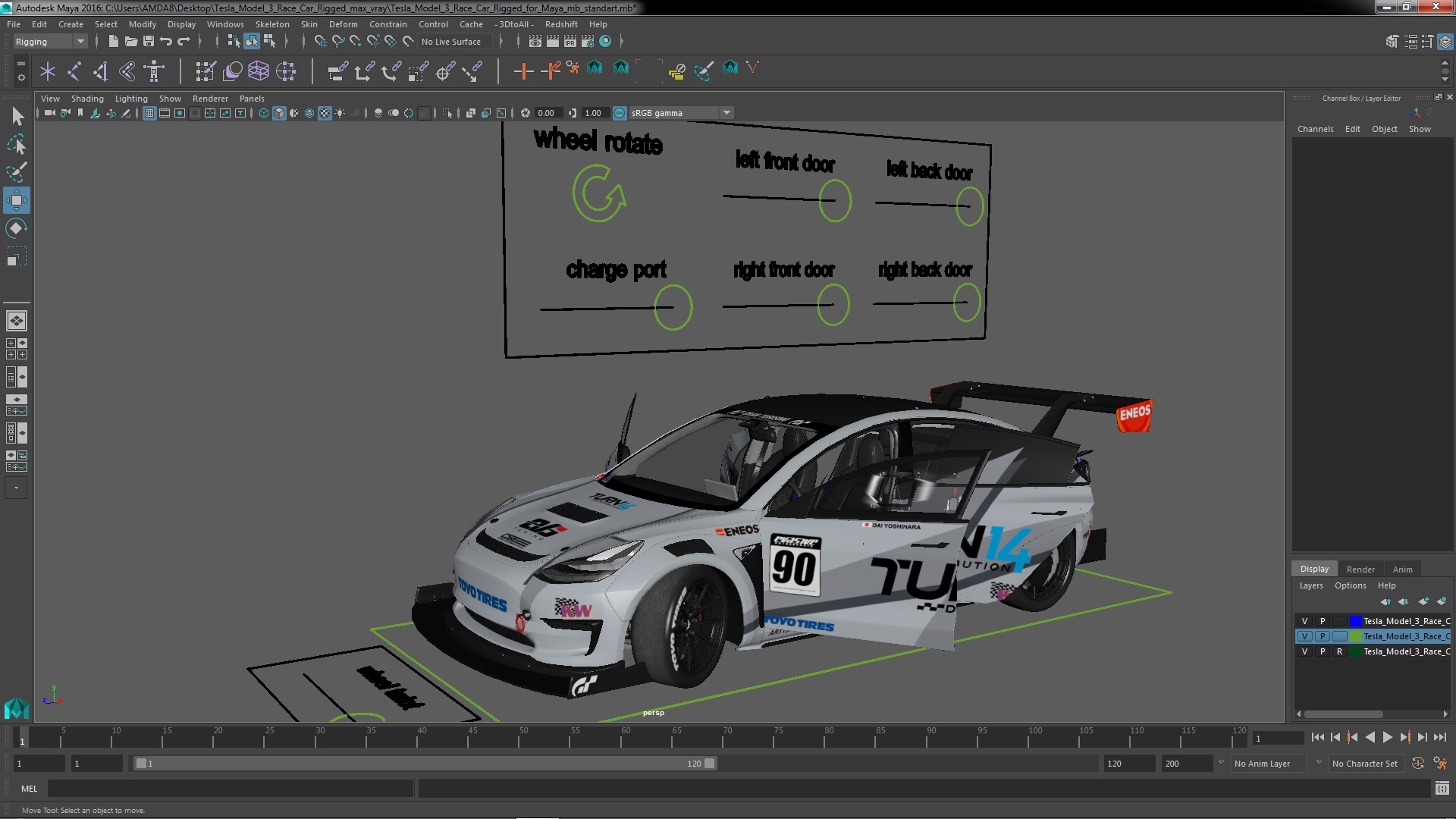Open the shelf tab selector icon

coord(20,64)
